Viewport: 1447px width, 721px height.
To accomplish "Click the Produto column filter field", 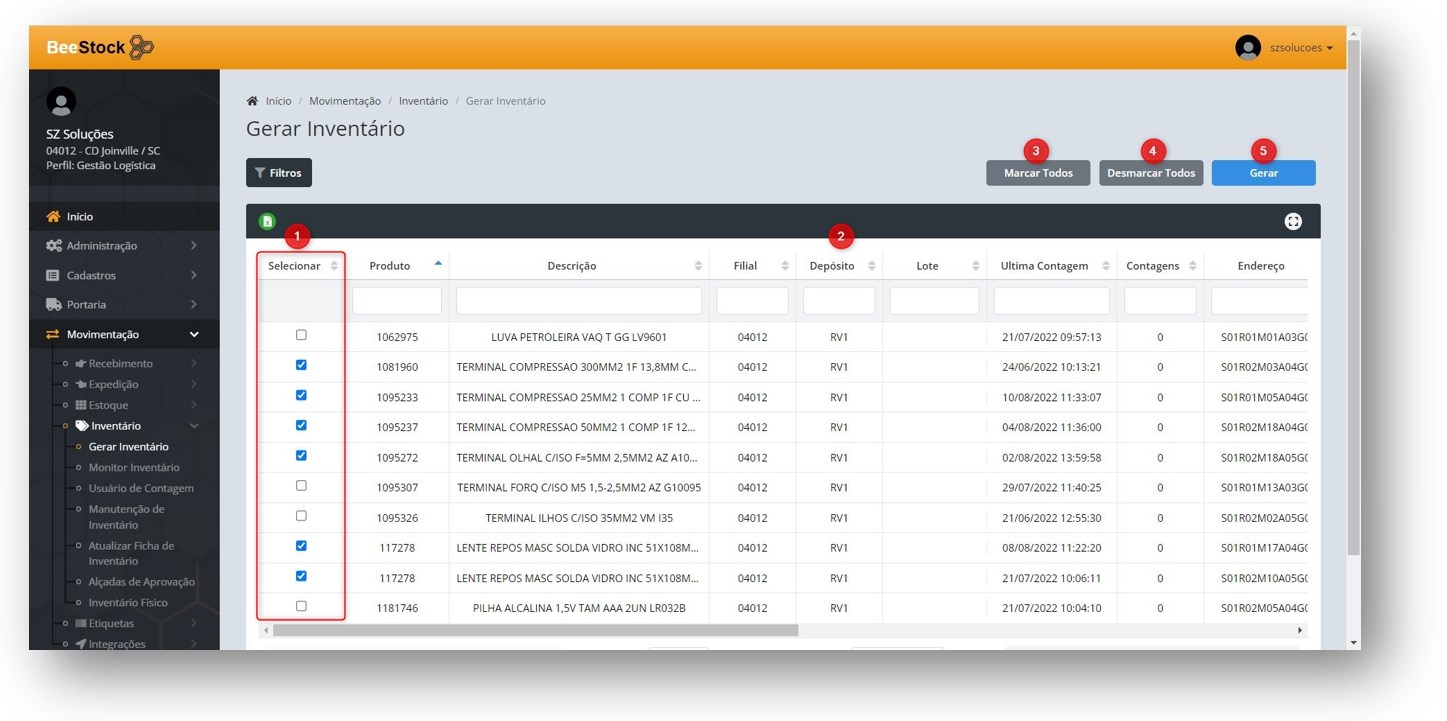I will (397, 301).
